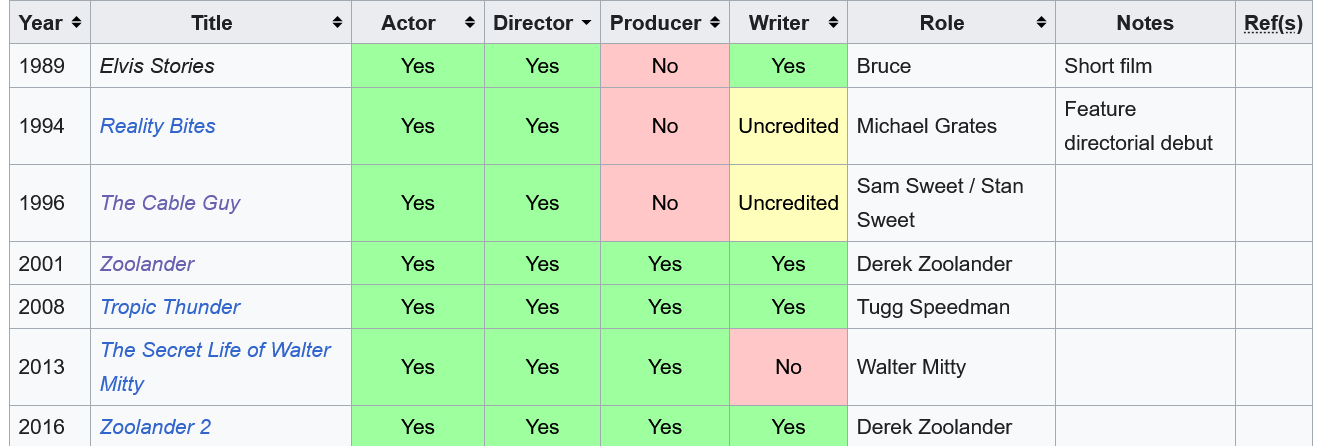Image resolution: width=1321 pixels, height=446 pixels.
Task: Click sort arrows in Title header
Action: click(337, 23)
